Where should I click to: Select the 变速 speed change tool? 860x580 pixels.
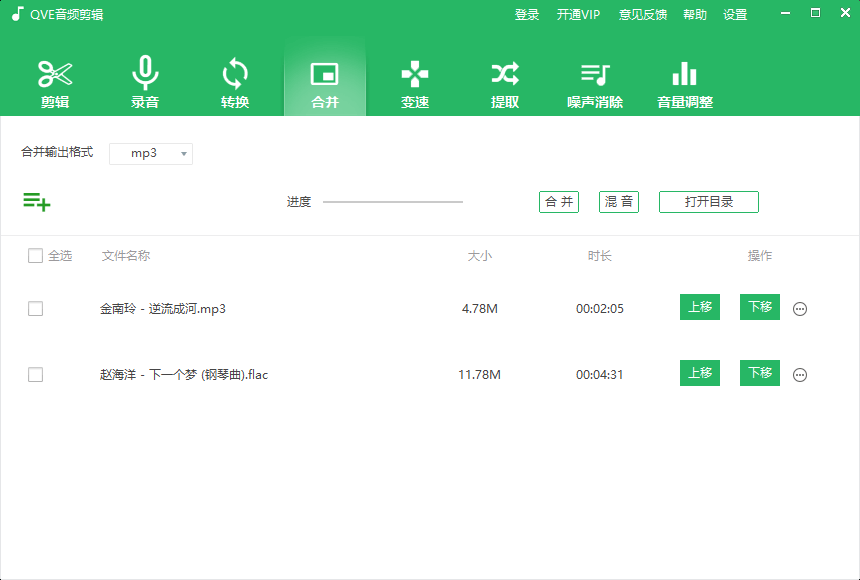pyautogui.click(x=414, y=80)
